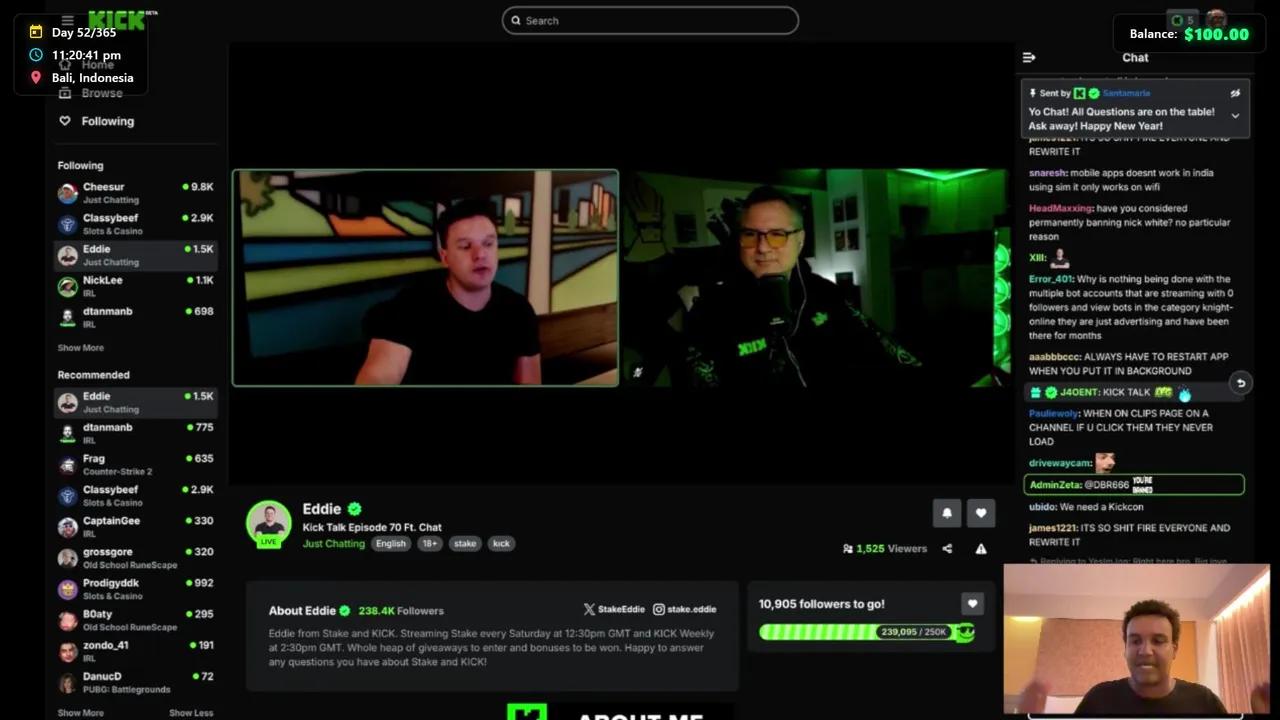Open NickLee channel in Following list

point(136,286)
